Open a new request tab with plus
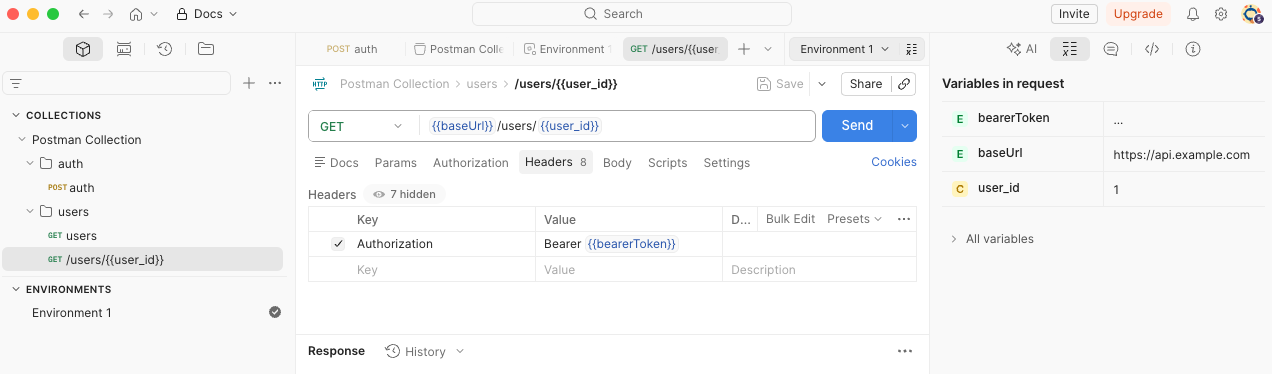 click(x=743, y=48)
